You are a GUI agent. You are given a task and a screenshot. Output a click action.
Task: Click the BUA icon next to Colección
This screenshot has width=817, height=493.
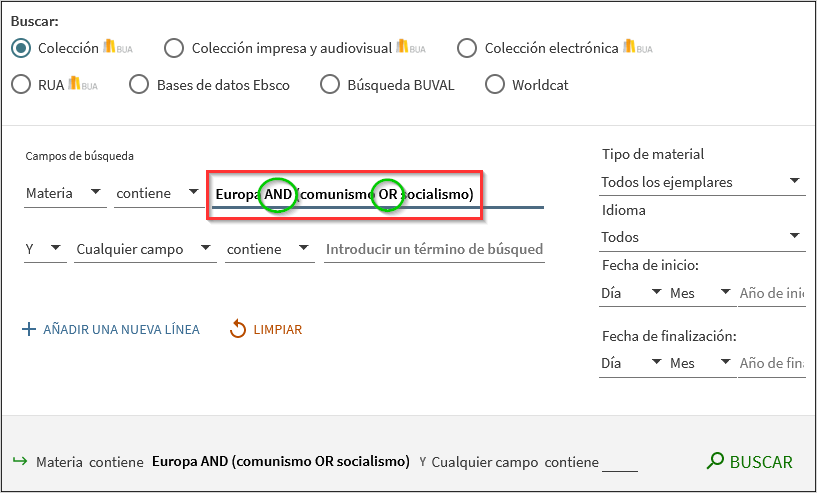pos(117,47)
